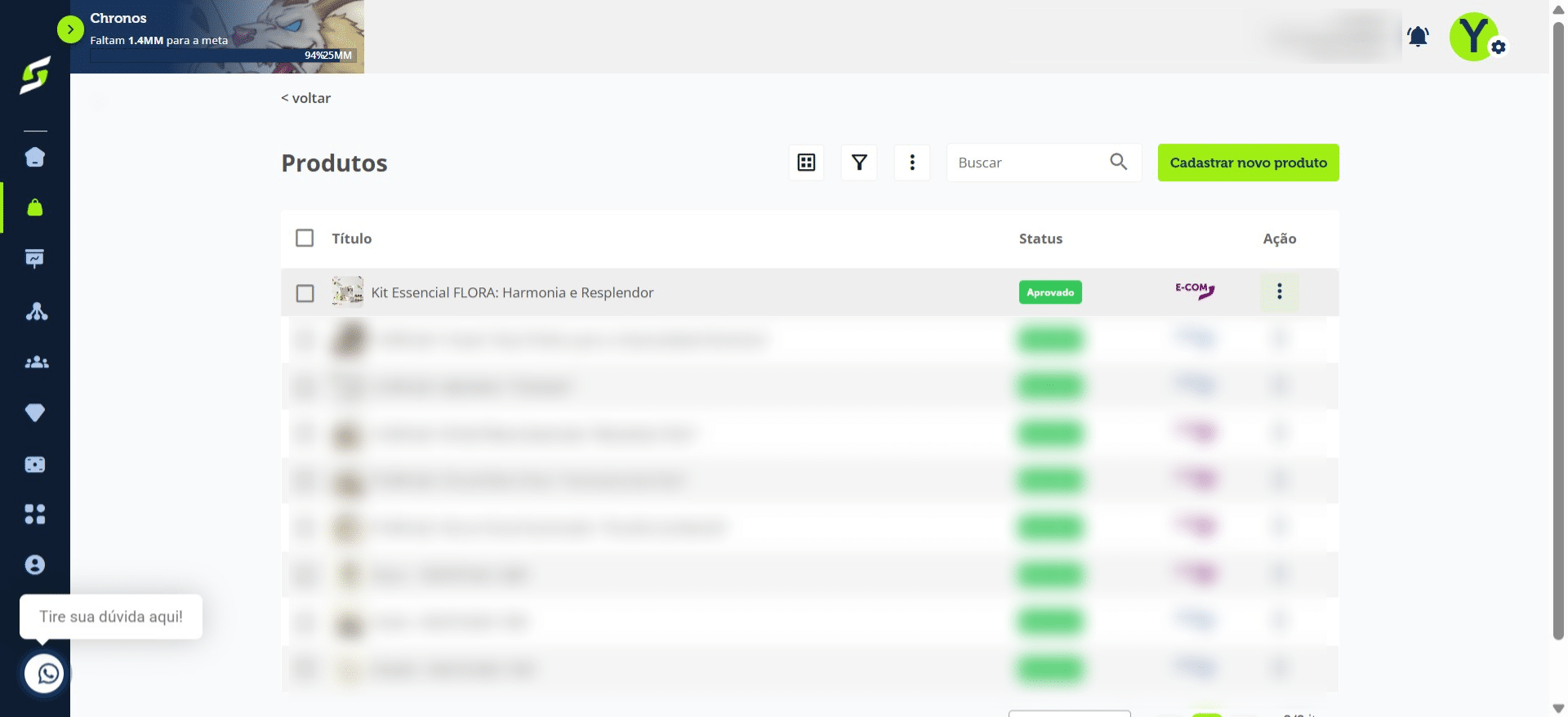Open the shopping bag products icon
The image size is (1568, 717).
tap(35, 207)
